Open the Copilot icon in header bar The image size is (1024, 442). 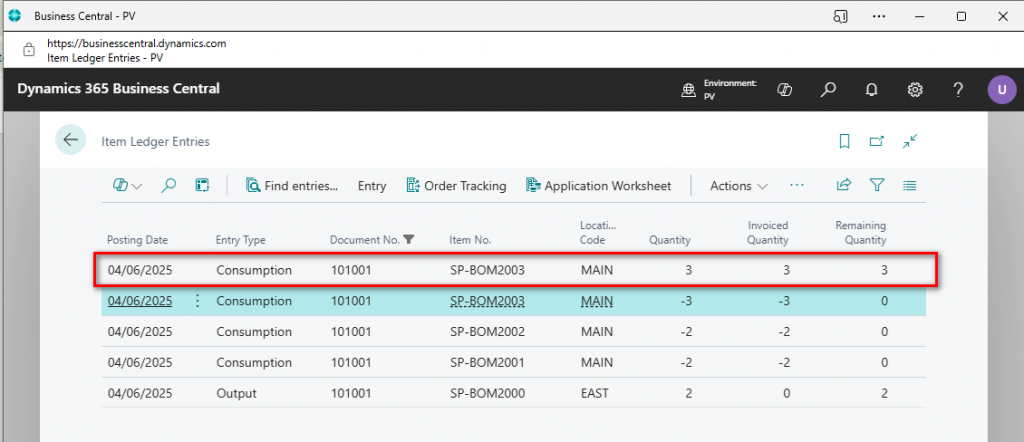(x=785, y=90)
